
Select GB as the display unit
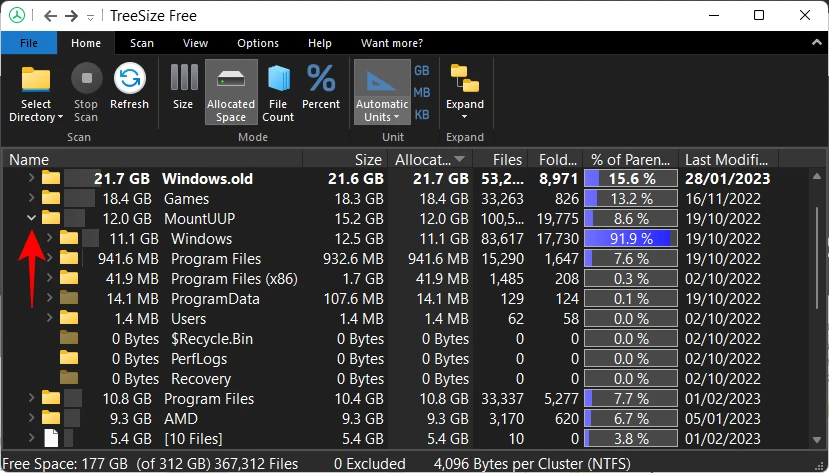point(422,71)
